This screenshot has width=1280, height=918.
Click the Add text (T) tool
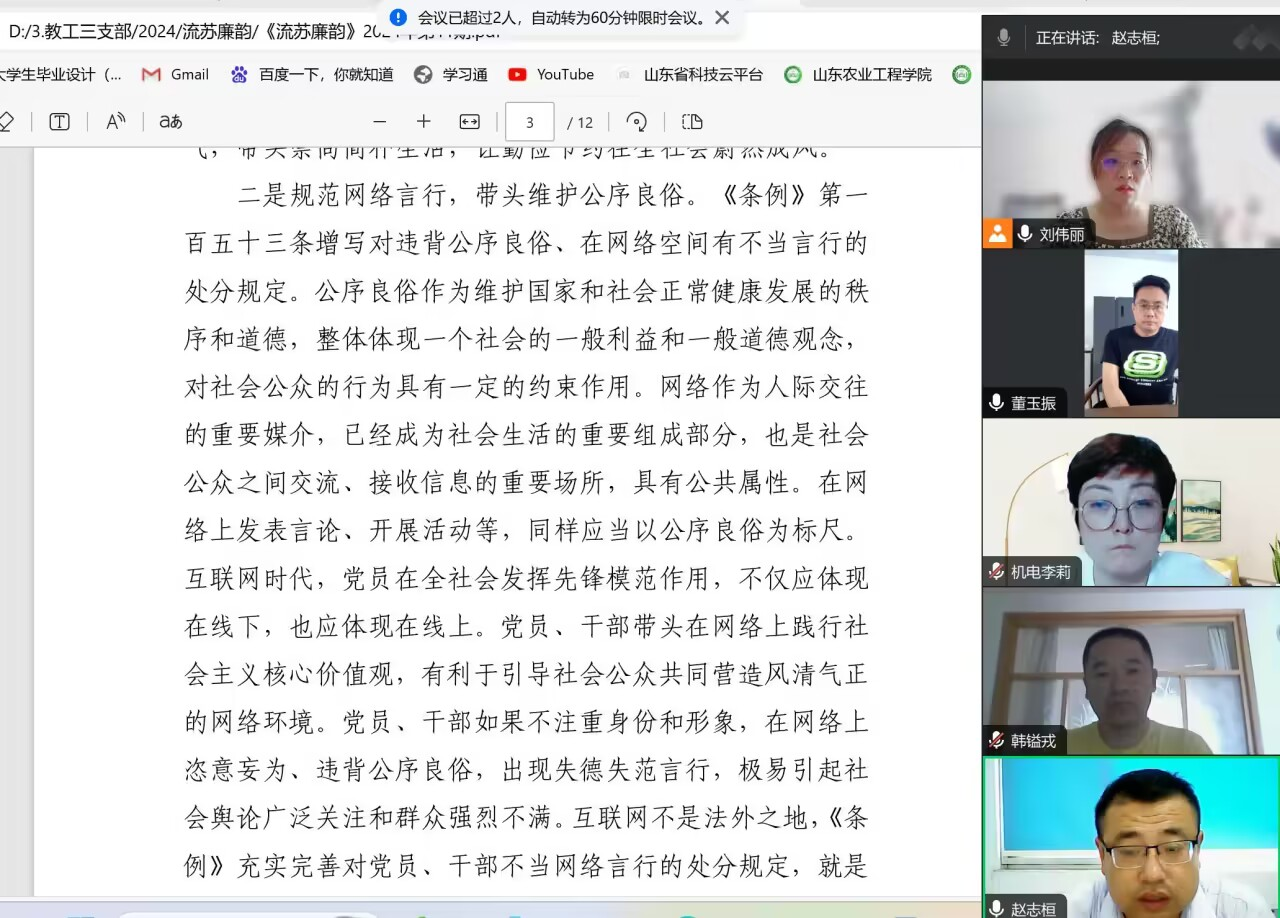point(59,122)
